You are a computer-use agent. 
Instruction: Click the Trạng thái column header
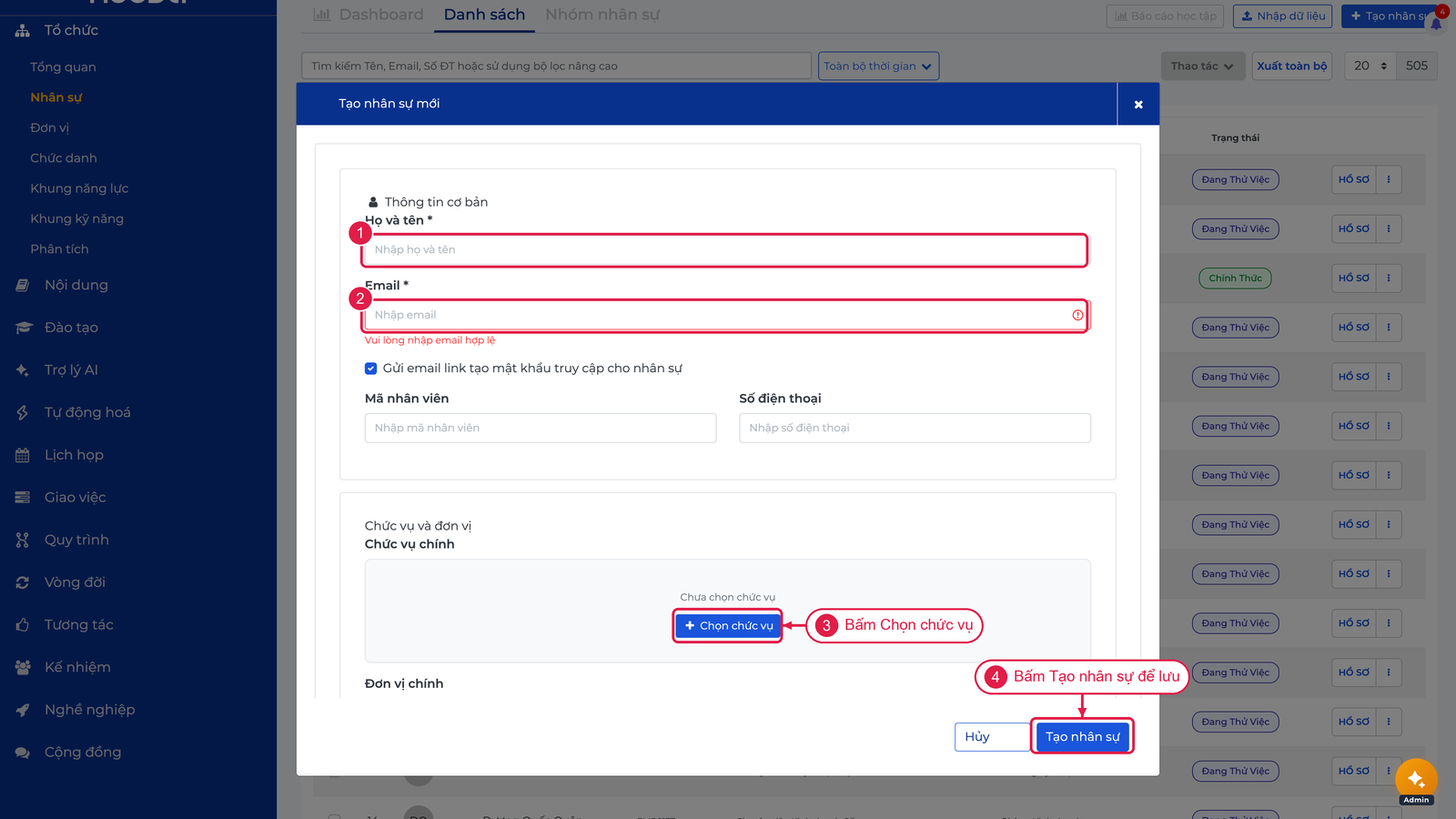[1235, 138]
